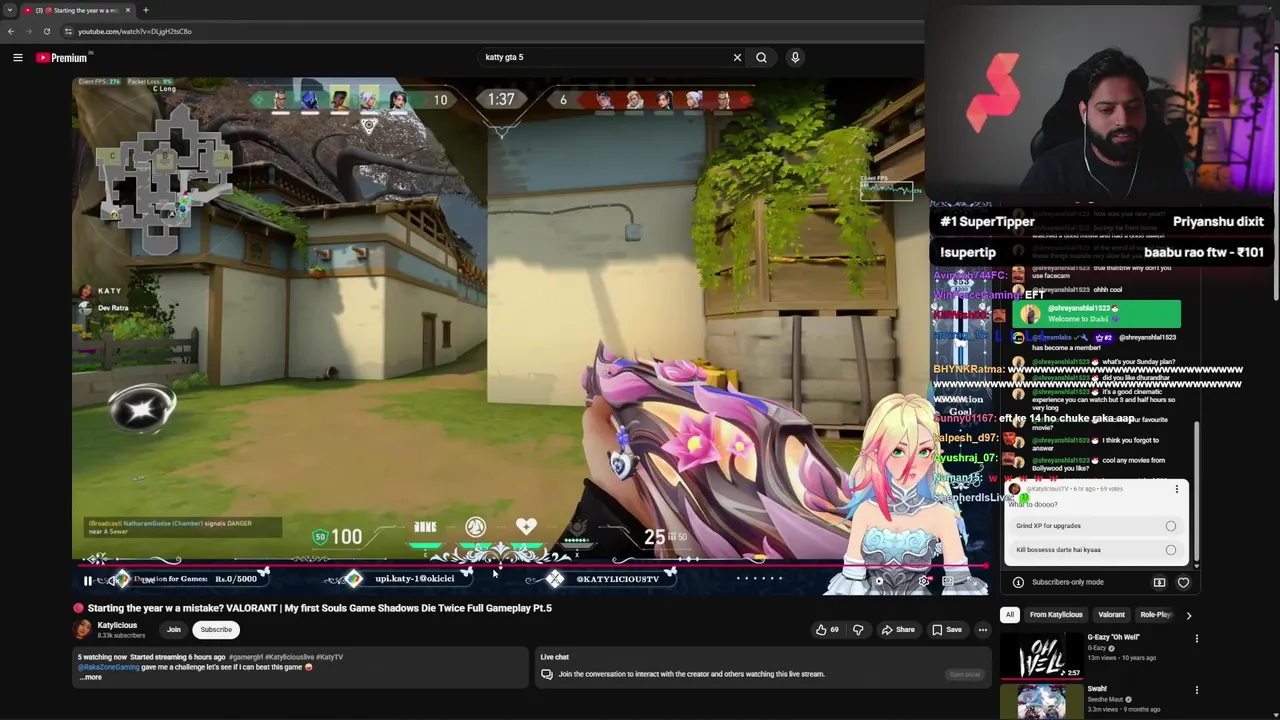Viewport: 1280px width, 720px height.
Task: Save video to a playlist
Action: (x=947, y=630)
